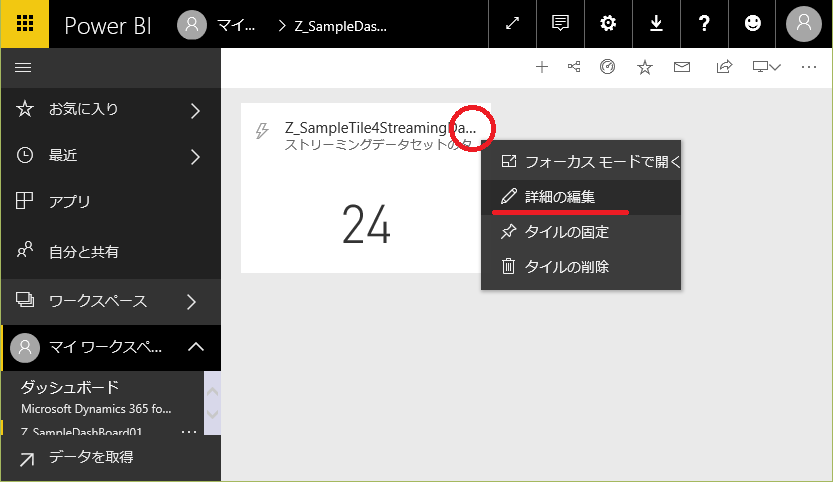
Task: Open the app launcher waffle icon
Action: tap(24, 24)
